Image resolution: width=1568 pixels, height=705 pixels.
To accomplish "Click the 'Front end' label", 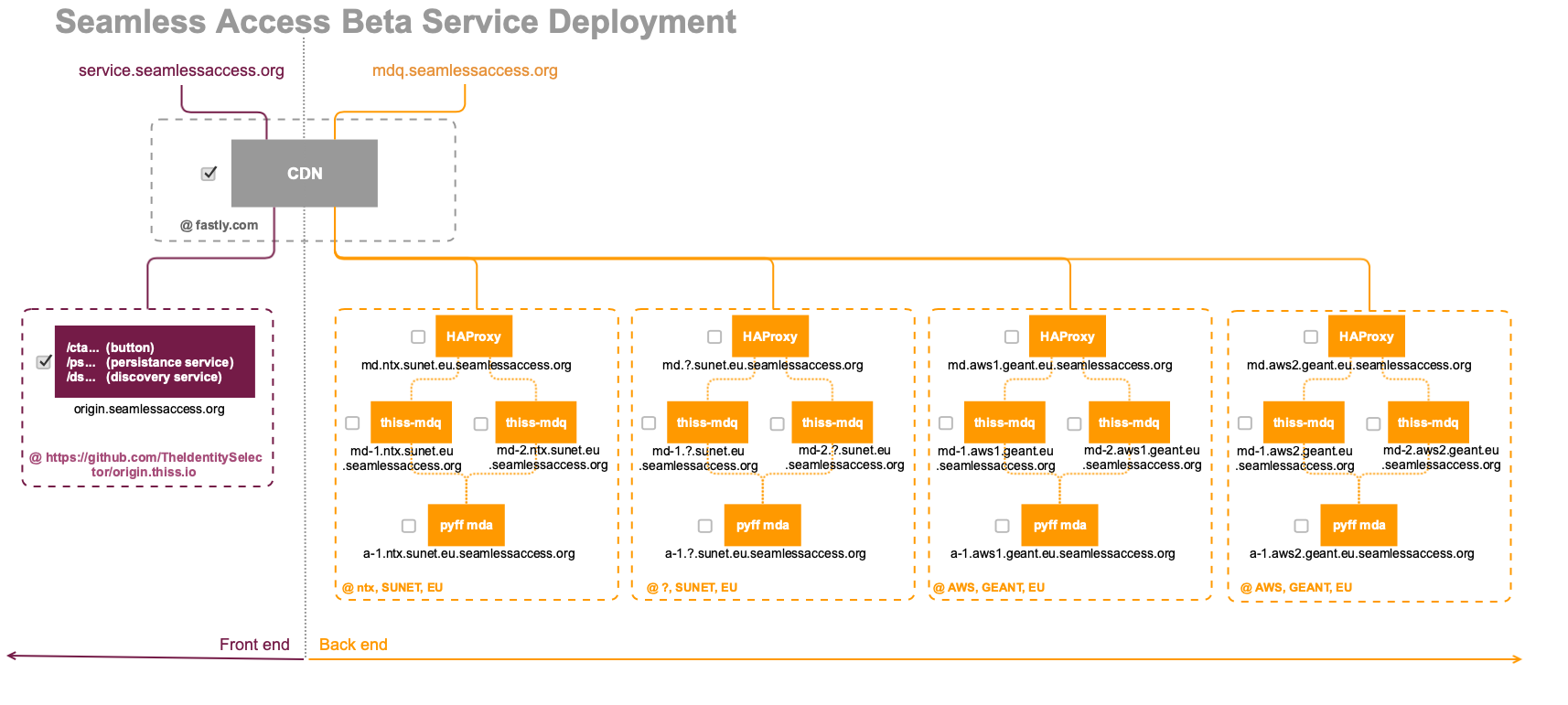I will coord(254,645).
